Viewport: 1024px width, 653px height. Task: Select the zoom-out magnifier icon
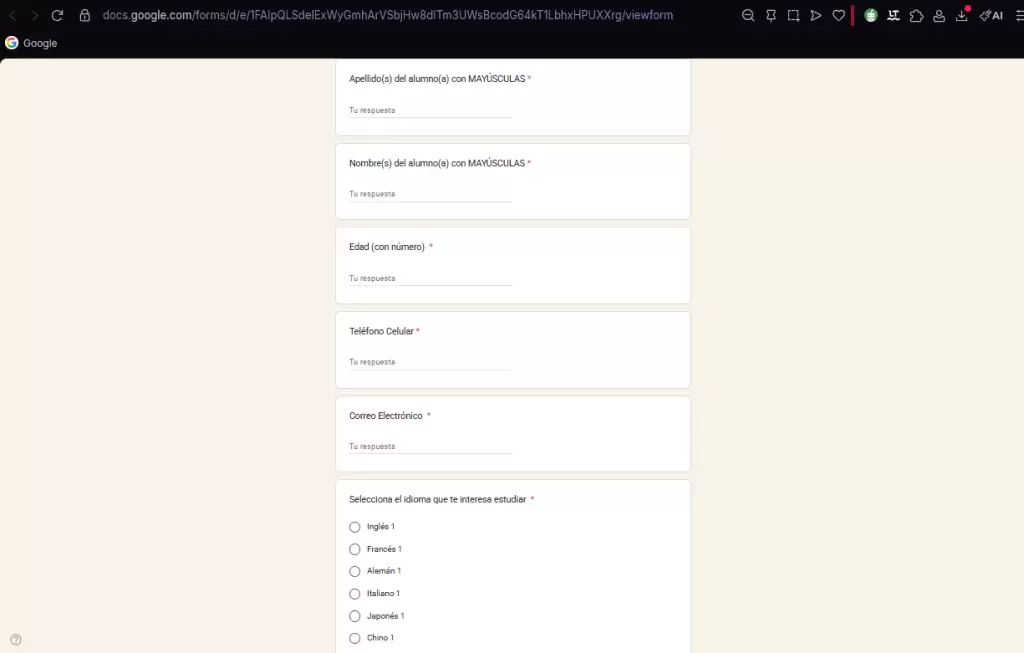pos(748,15)
